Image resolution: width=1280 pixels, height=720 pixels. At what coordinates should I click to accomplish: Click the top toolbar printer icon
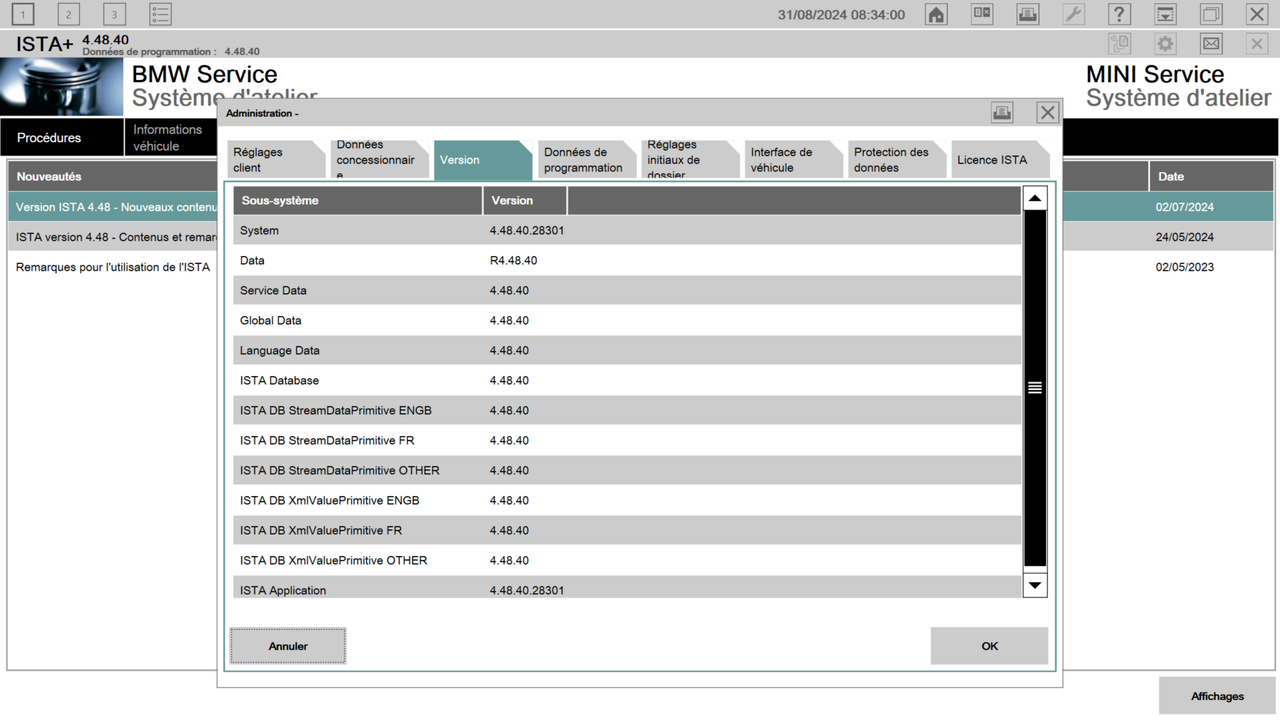pos(1027,14)
